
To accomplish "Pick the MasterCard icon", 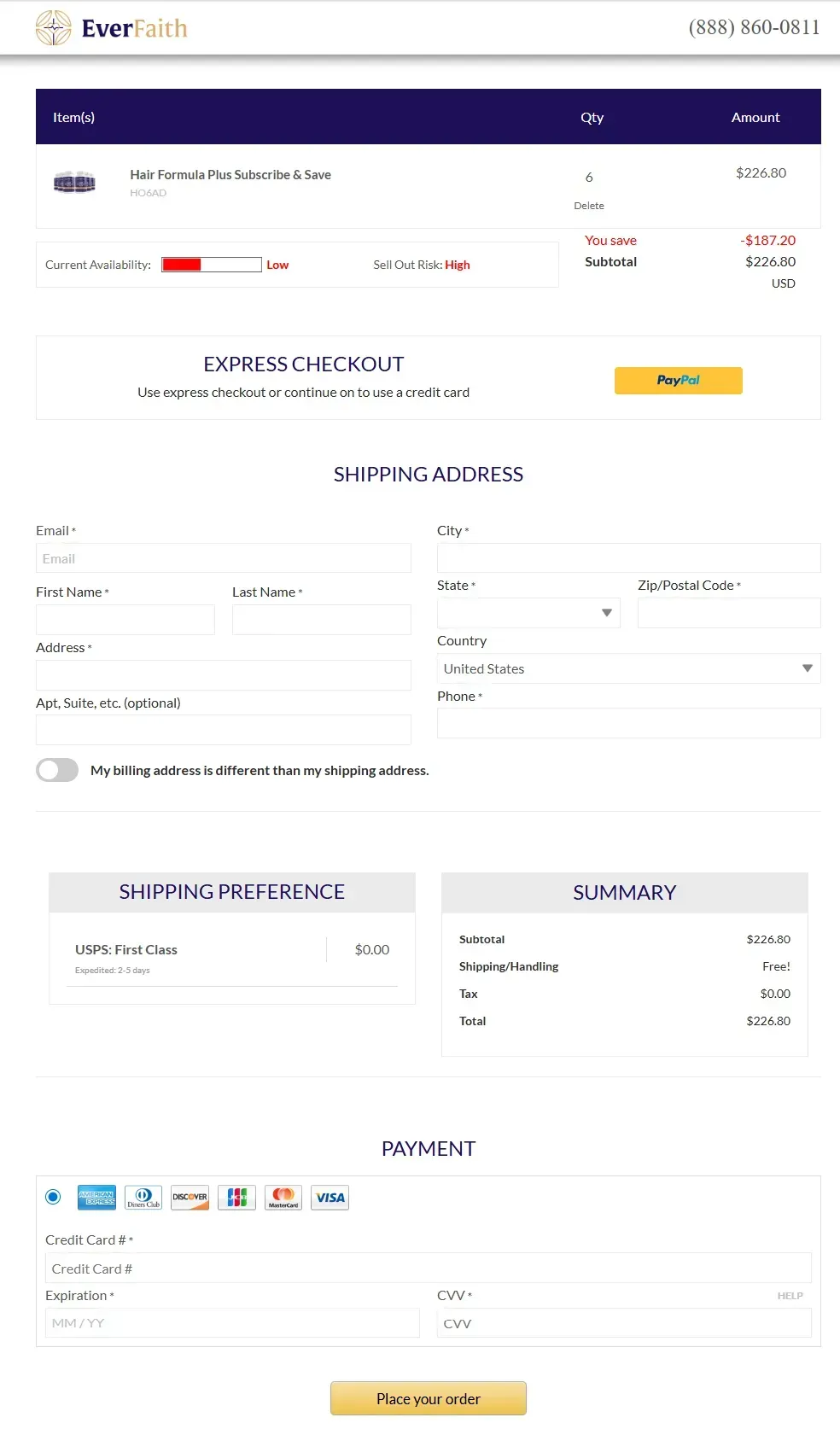I will click(x=283, y=1198).
